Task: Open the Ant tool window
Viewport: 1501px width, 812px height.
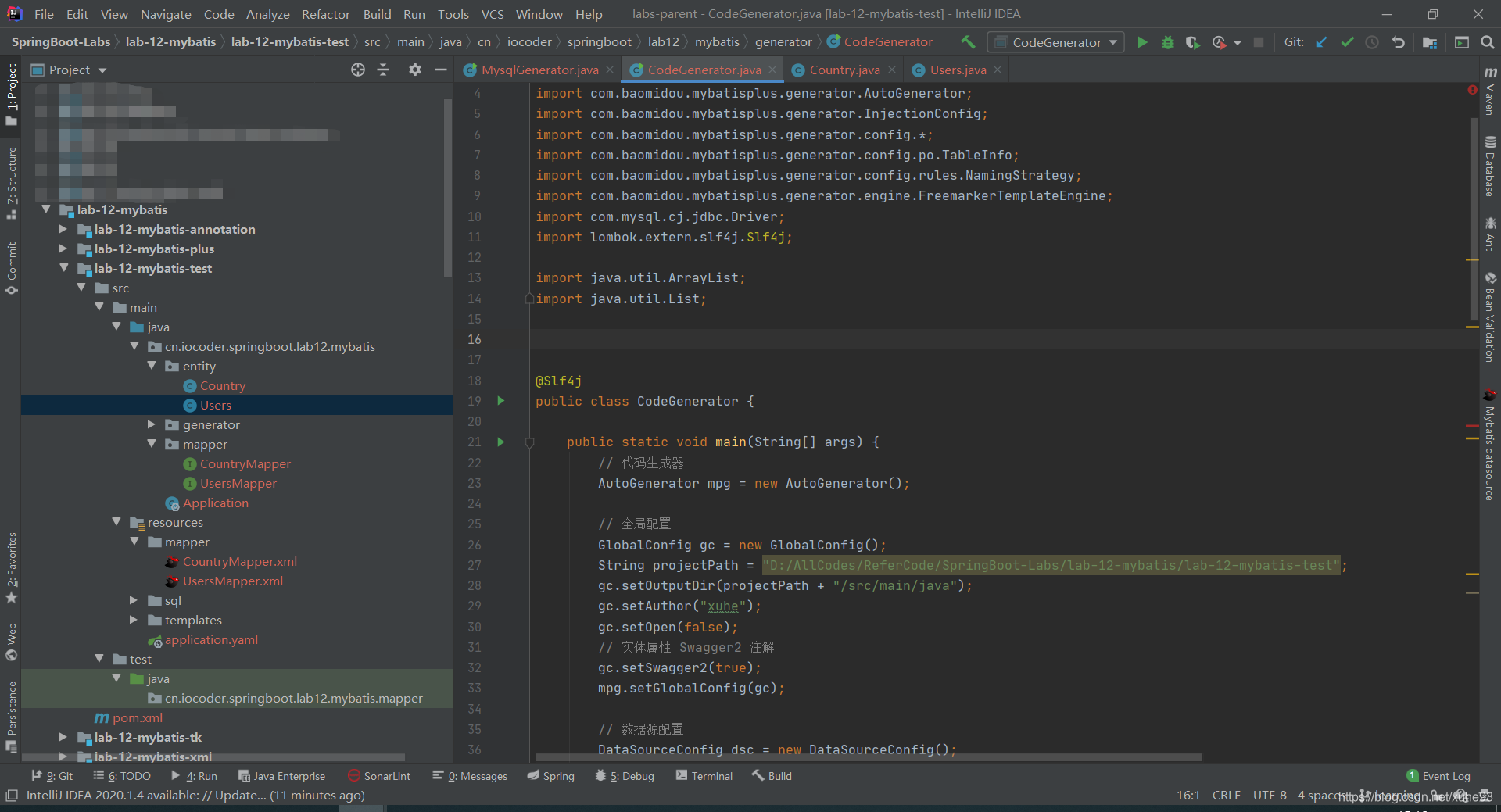Action: [1490, 234]
